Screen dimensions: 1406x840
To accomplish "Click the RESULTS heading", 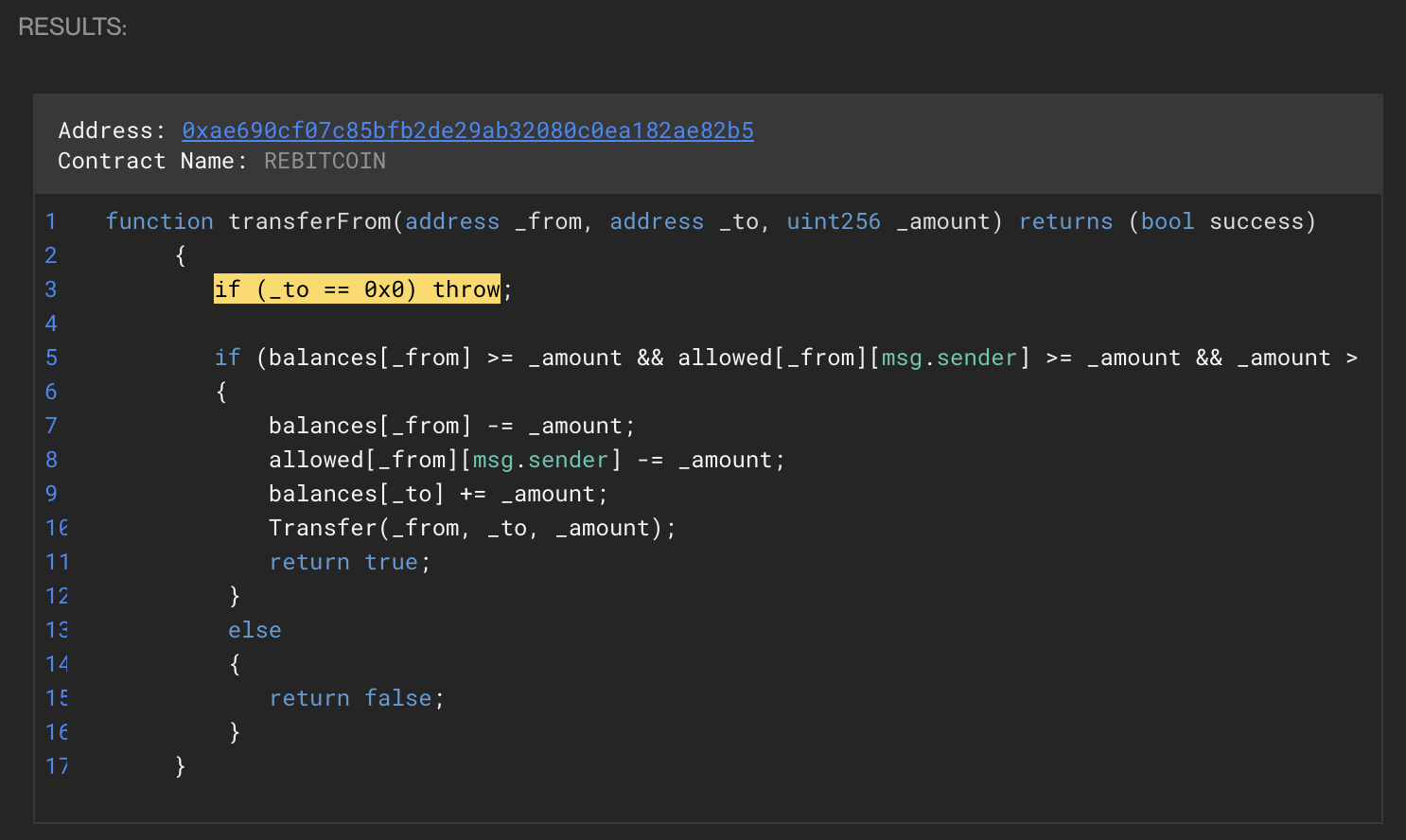I will 72,26.
